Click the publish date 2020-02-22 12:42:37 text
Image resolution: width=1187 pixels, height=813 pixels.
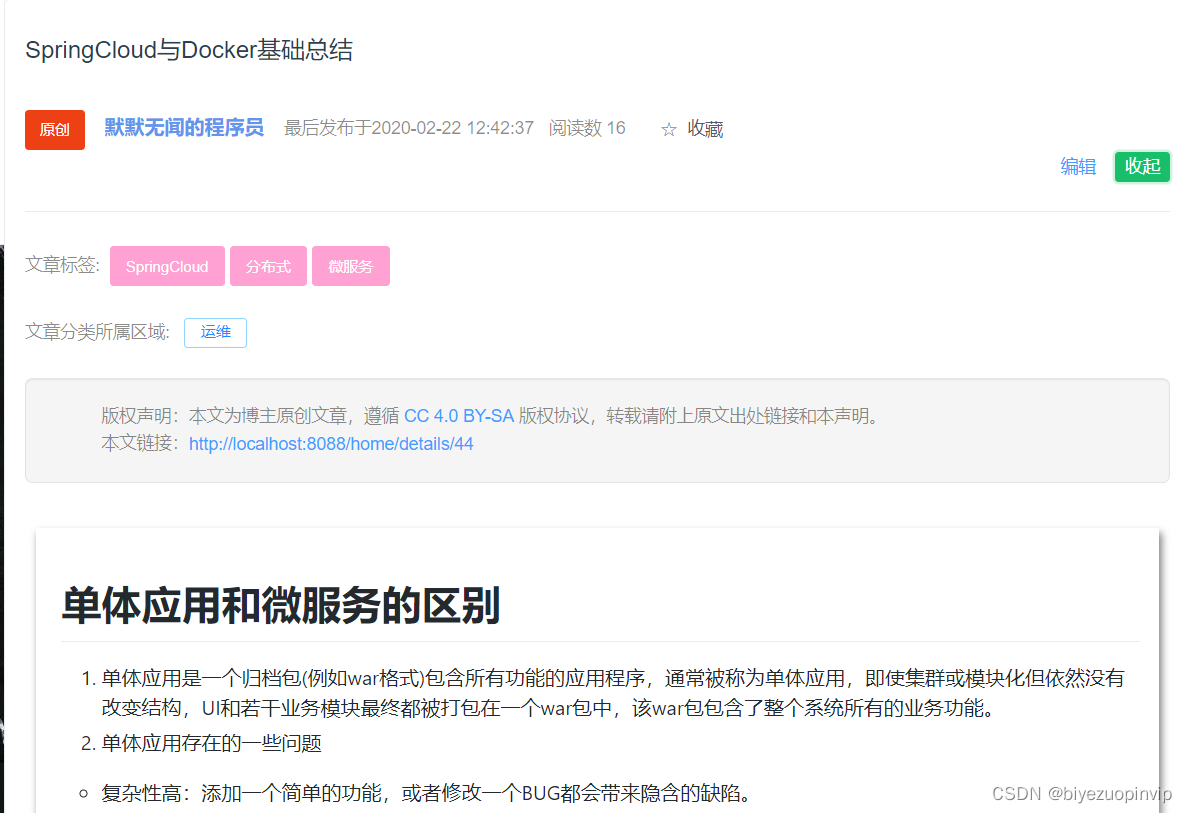pyautogui.click(x=453, y=128)
